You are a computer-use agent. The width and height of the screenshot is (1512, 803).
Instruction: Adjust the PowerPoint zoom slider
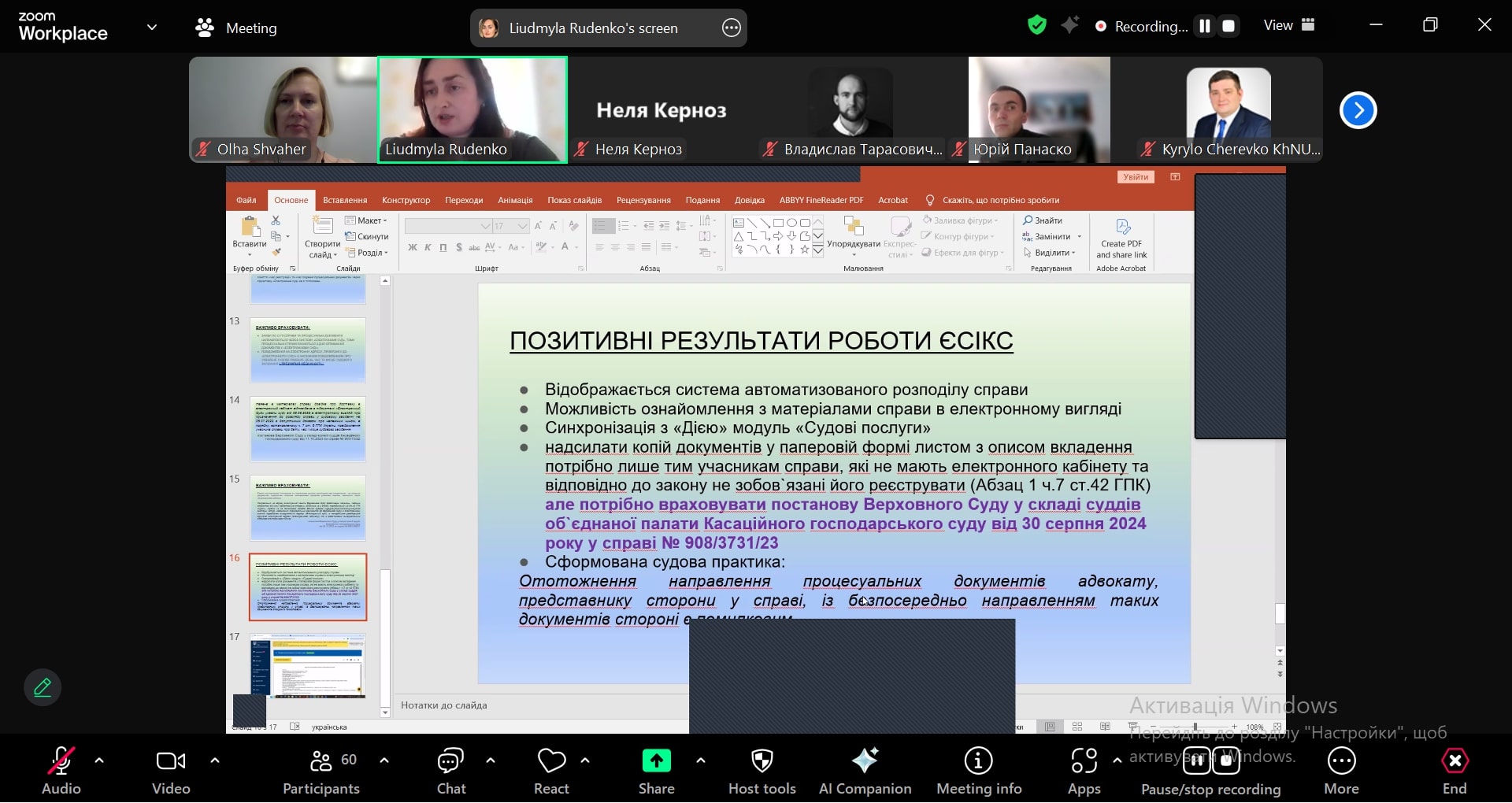1195,727
